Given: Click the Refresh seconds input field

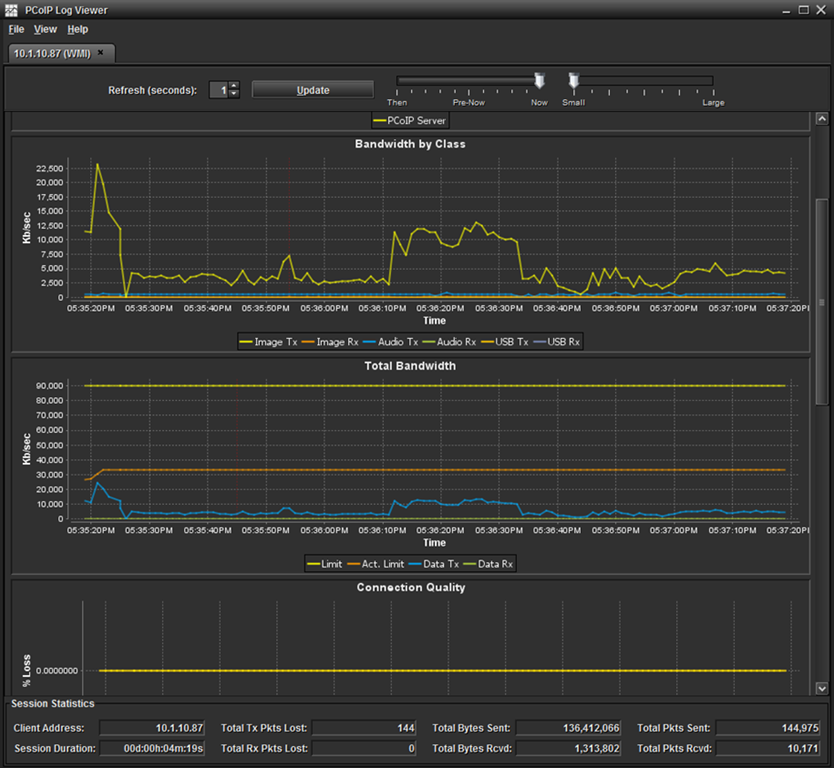Looking at the screenshot, I should tap(219, 90).
